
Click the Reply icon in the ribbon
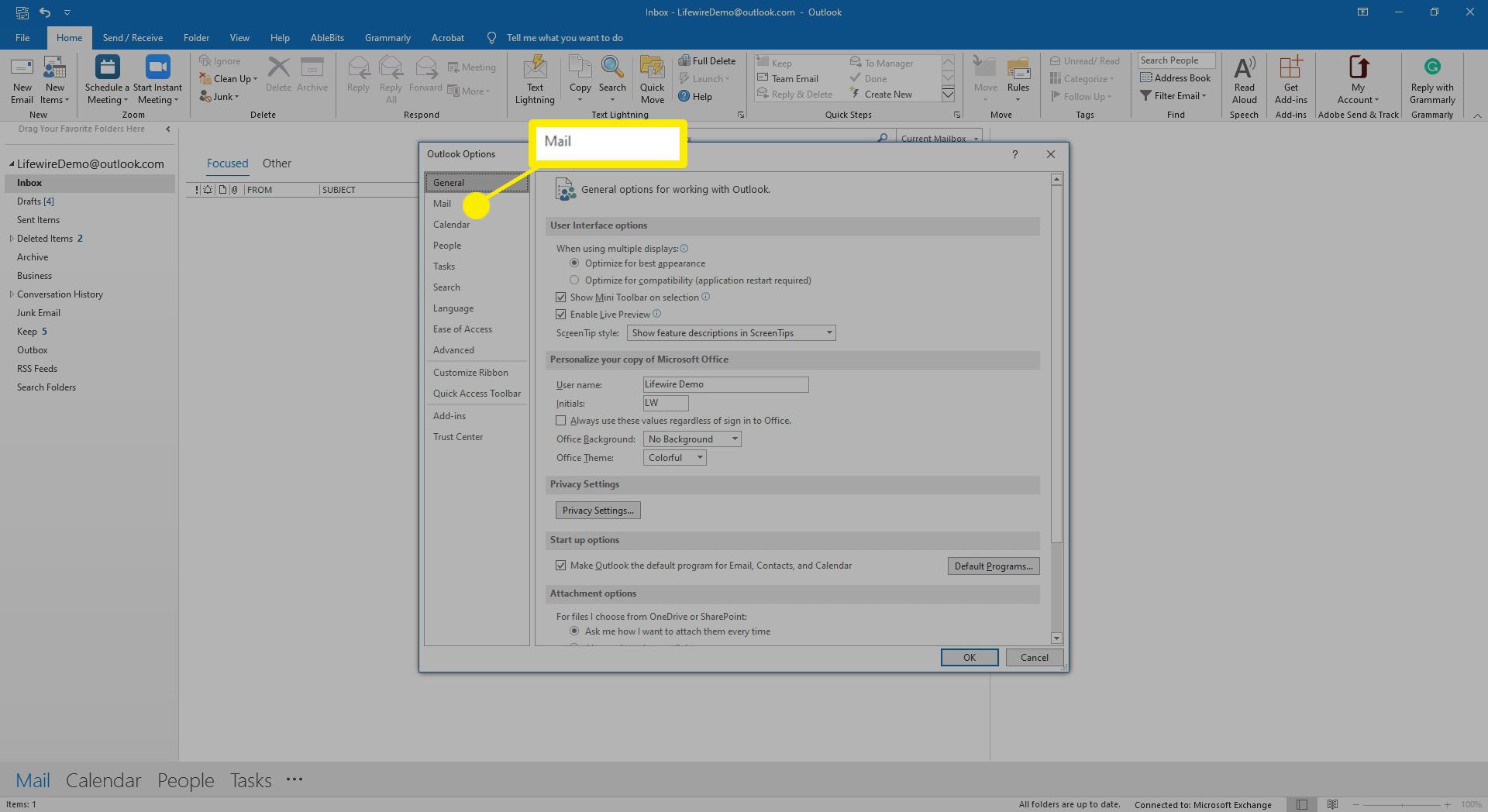point(358,68)
